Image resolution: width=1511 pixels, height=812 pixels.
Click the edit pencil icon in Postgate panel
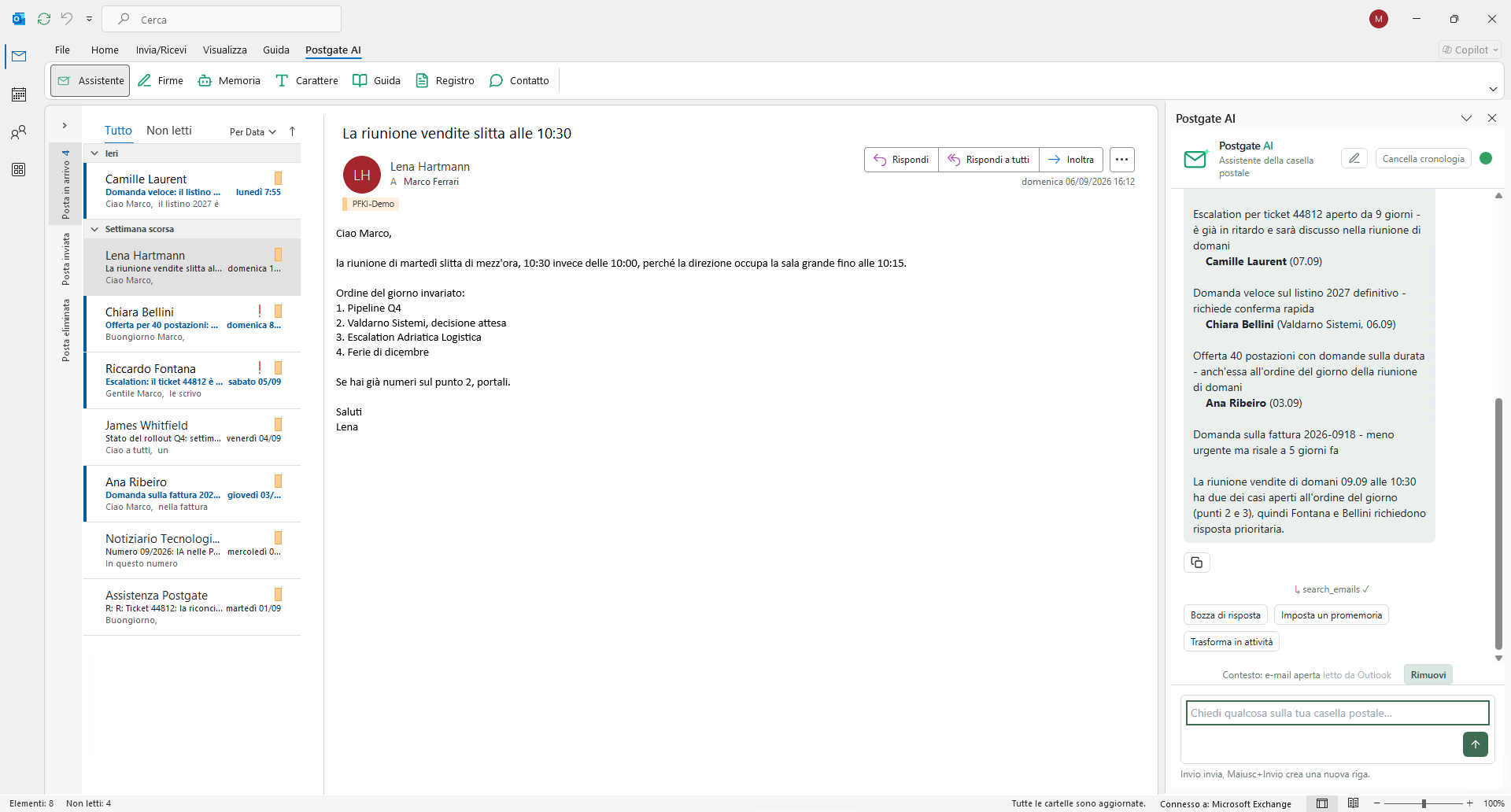[x=1354, y=158]
